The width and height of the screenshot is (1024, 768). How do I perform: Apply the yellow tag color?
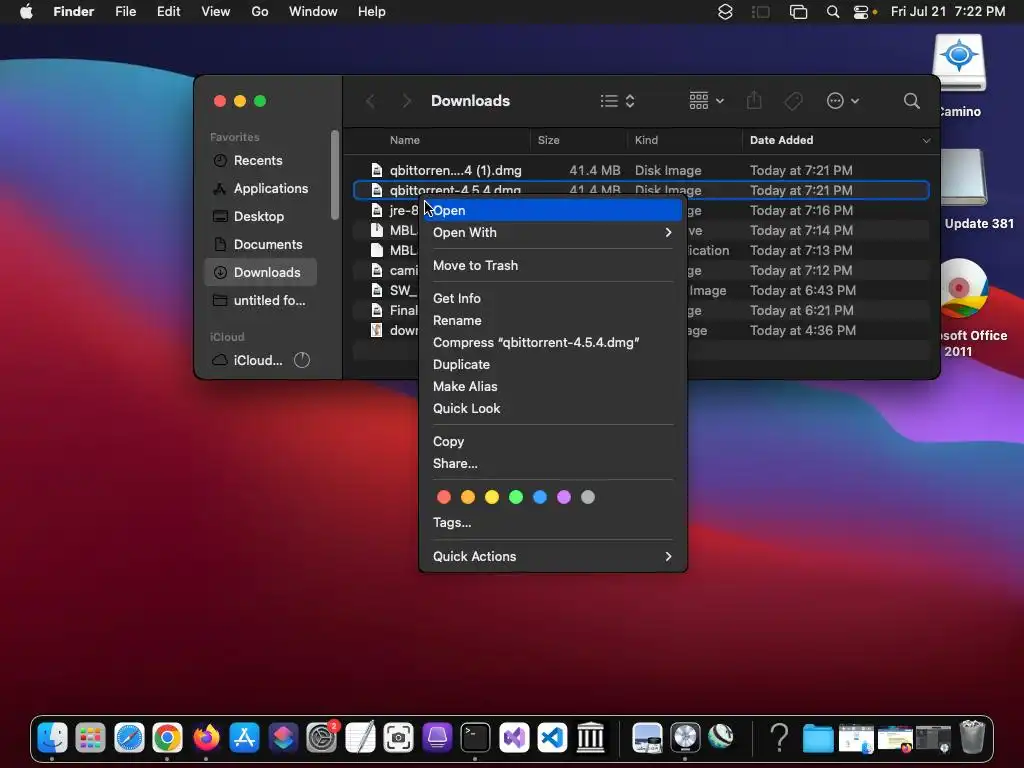[492, 497]
